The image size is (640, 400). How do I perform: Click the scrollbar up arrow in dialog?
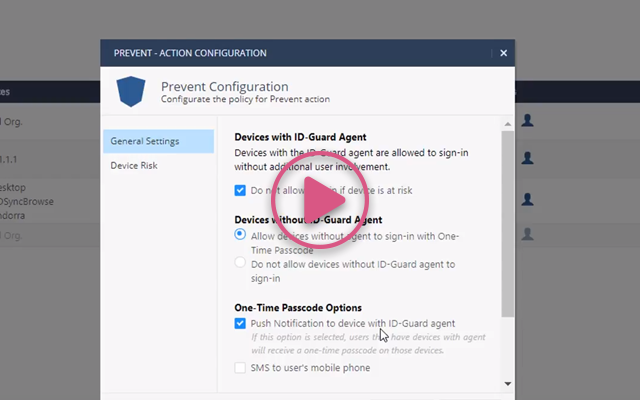(508, 124)
